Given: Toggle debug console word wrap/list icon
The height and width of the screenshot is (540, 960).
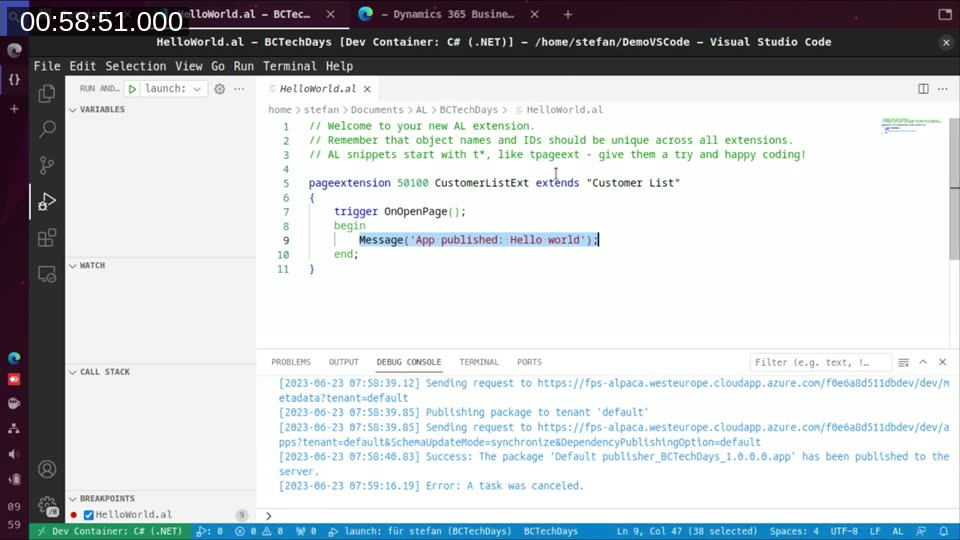Looking at the screenshot, I should click(x=903, y=362).
